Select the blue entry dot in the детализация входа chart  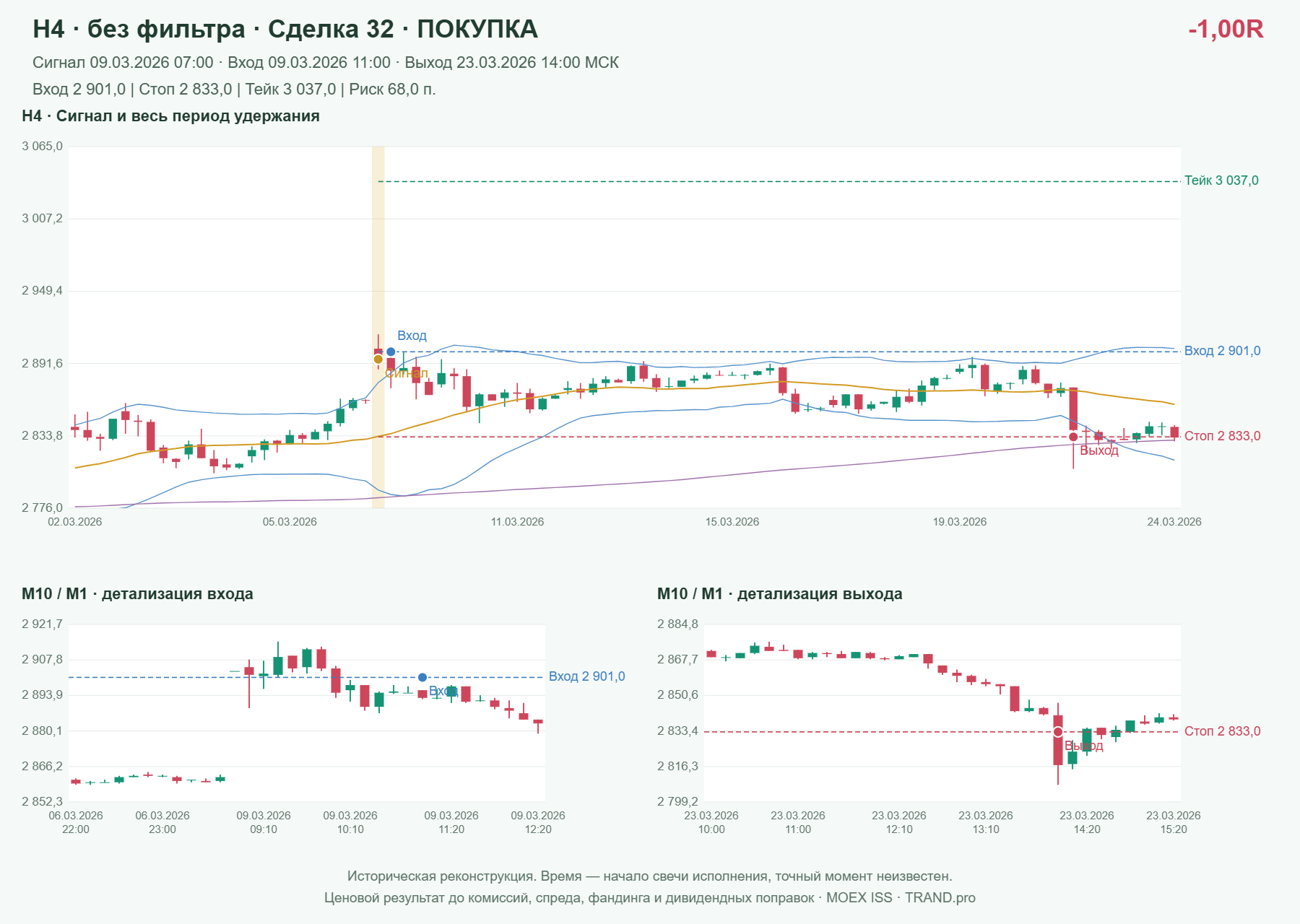(422, 677)
